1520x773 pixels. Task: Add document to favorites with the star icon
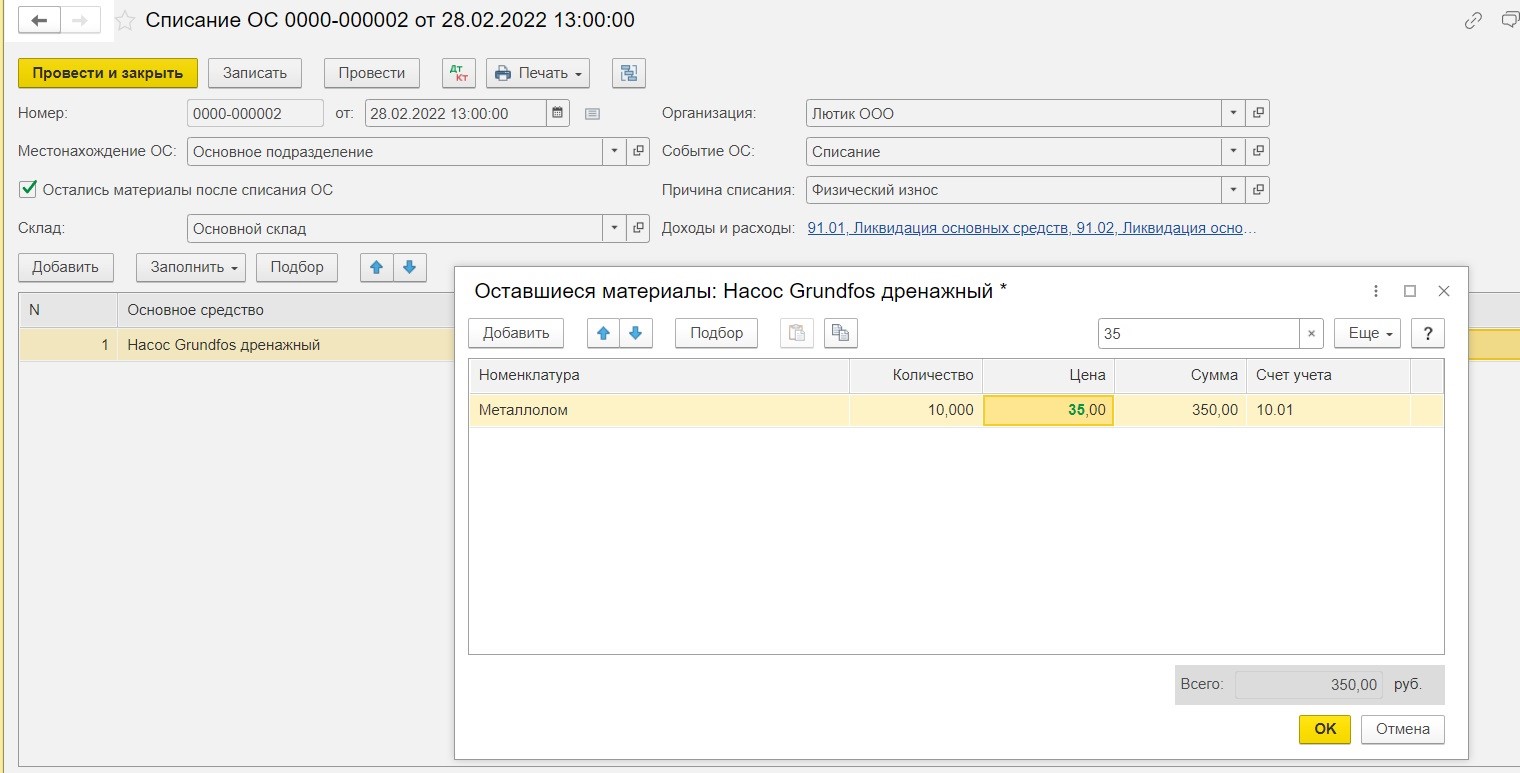click(x=125, y=21)
